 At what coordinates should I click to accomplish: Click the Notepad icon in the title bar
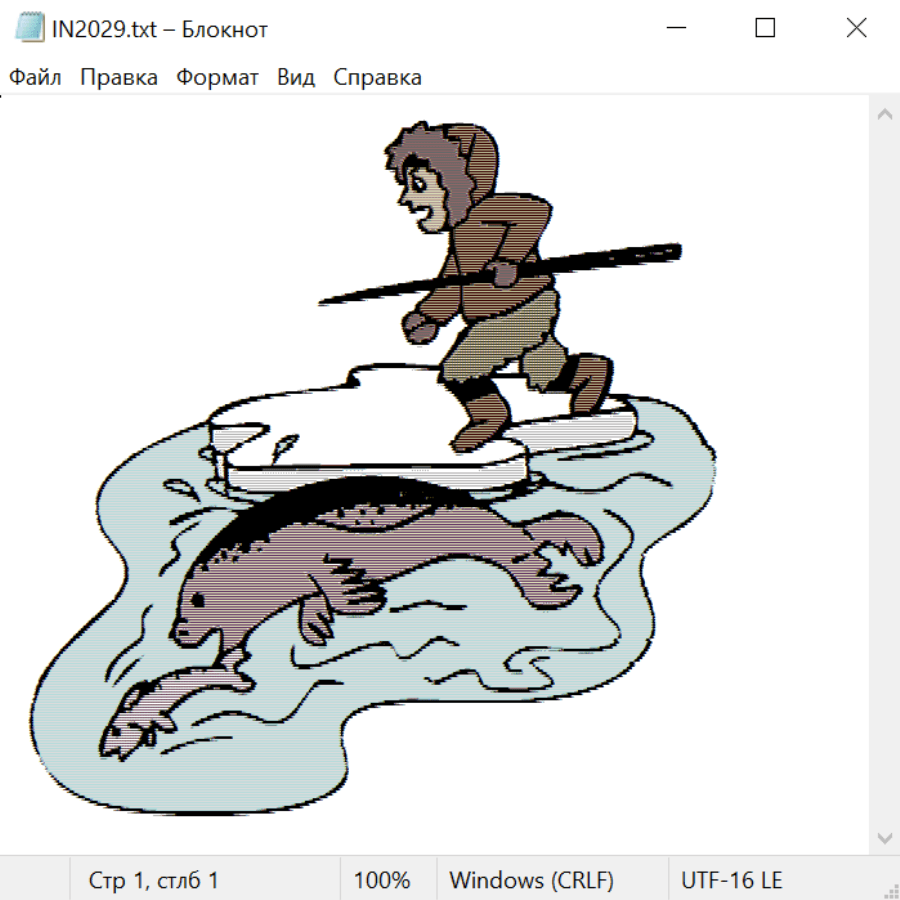click(x=29, y=29)
